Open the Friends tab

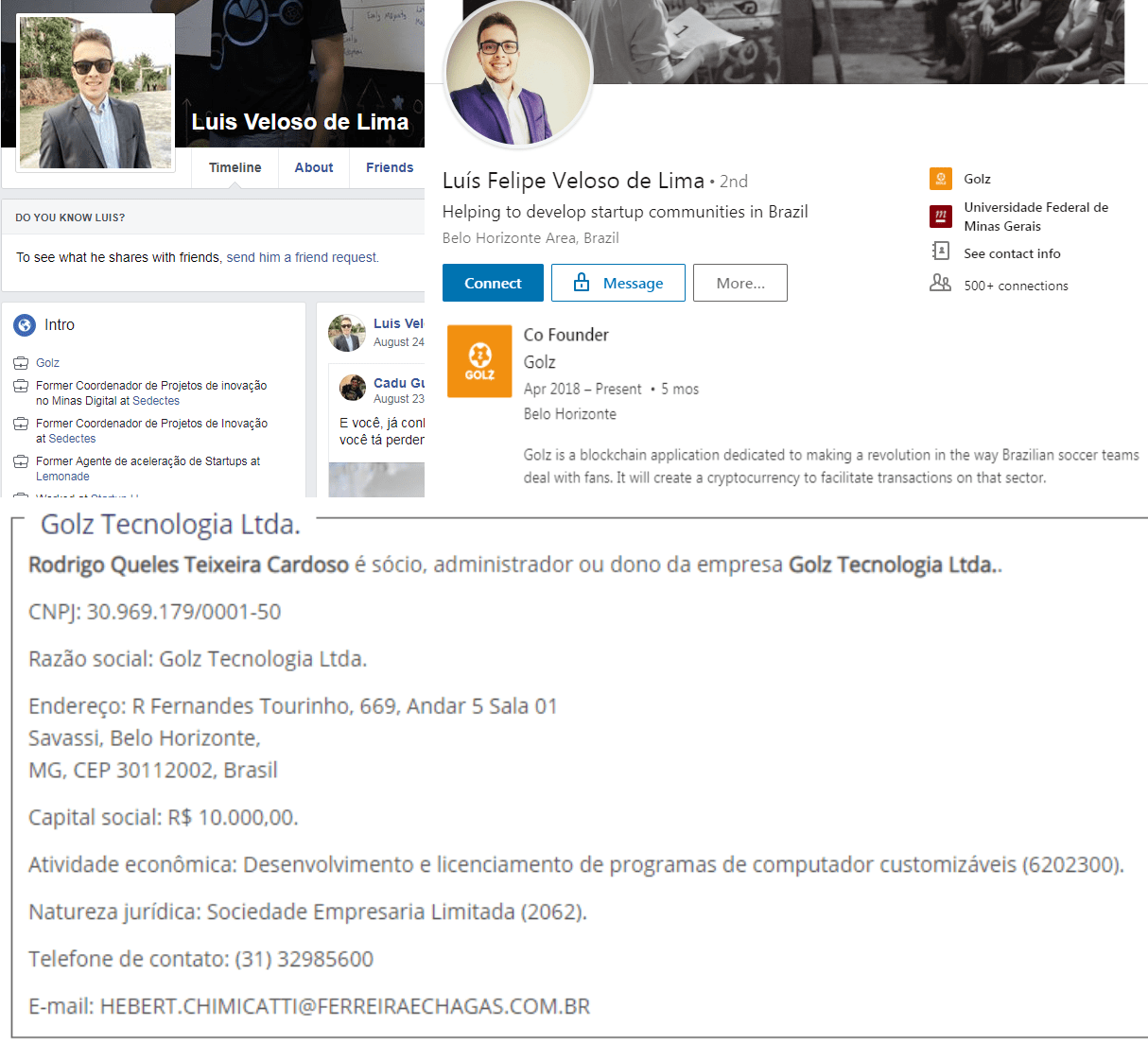[390, 167]
